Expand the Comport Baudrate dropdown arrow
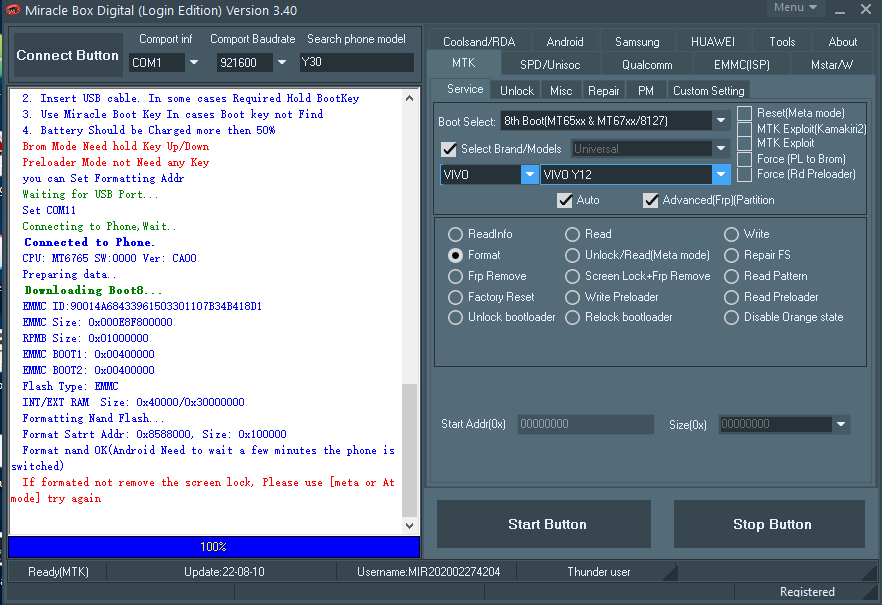Viewport: 882px width, 605px height. 282,62
